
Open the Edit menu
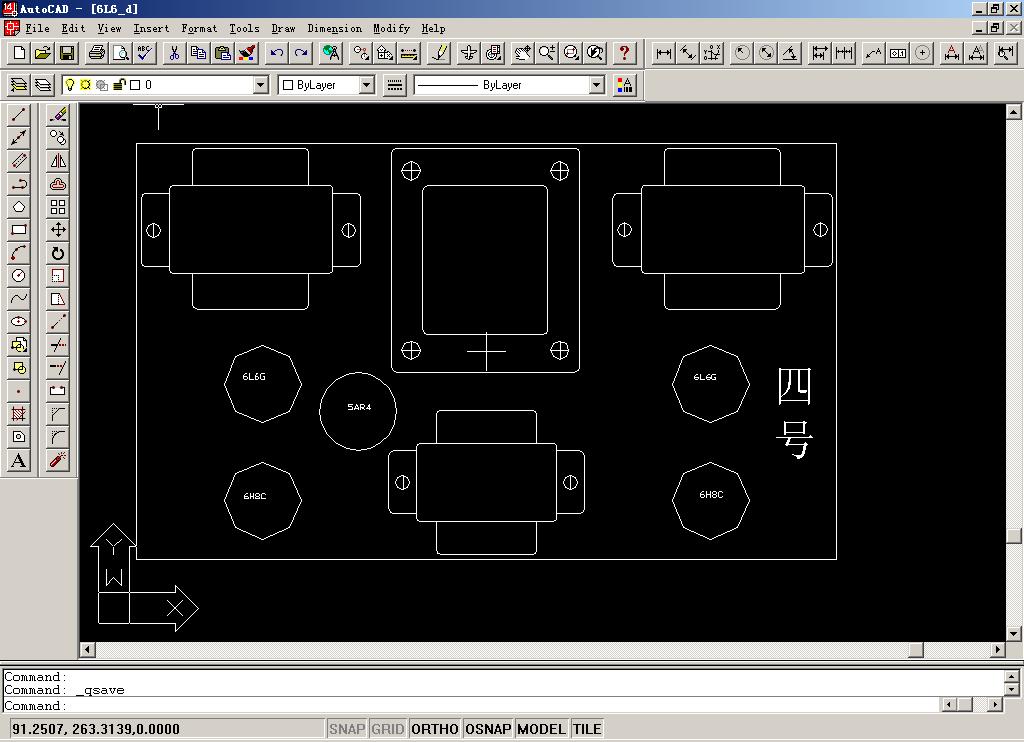(x=73, y=29)
